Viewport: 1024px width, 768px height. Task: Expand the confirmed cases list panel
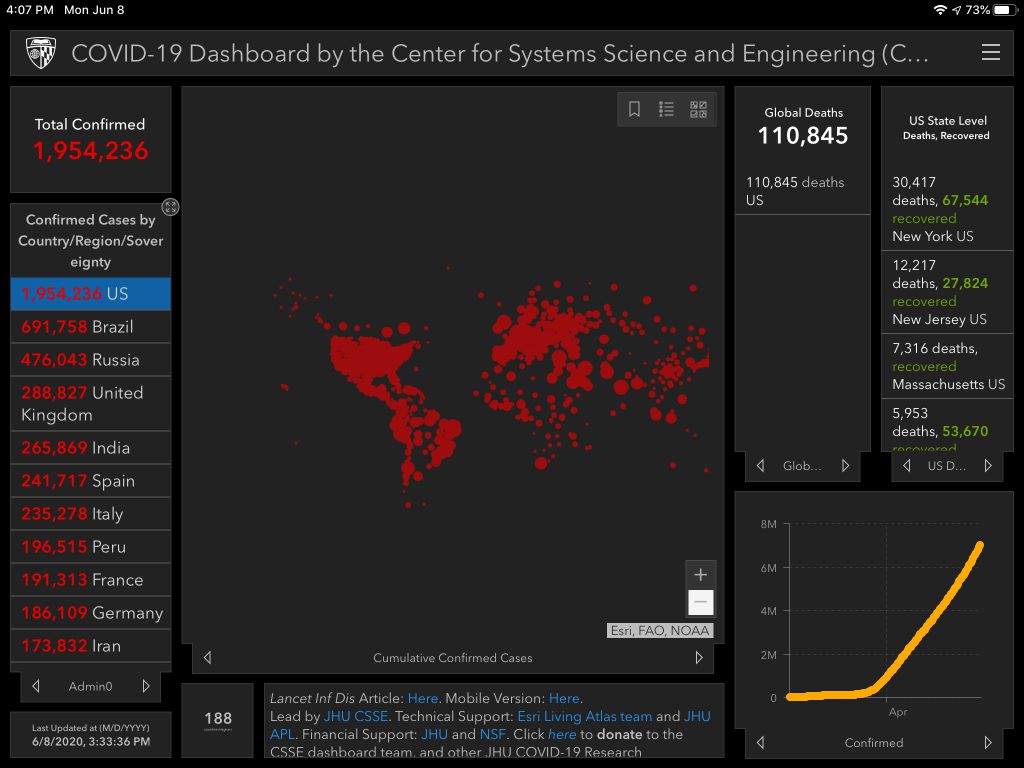click(x=171, y=207)
